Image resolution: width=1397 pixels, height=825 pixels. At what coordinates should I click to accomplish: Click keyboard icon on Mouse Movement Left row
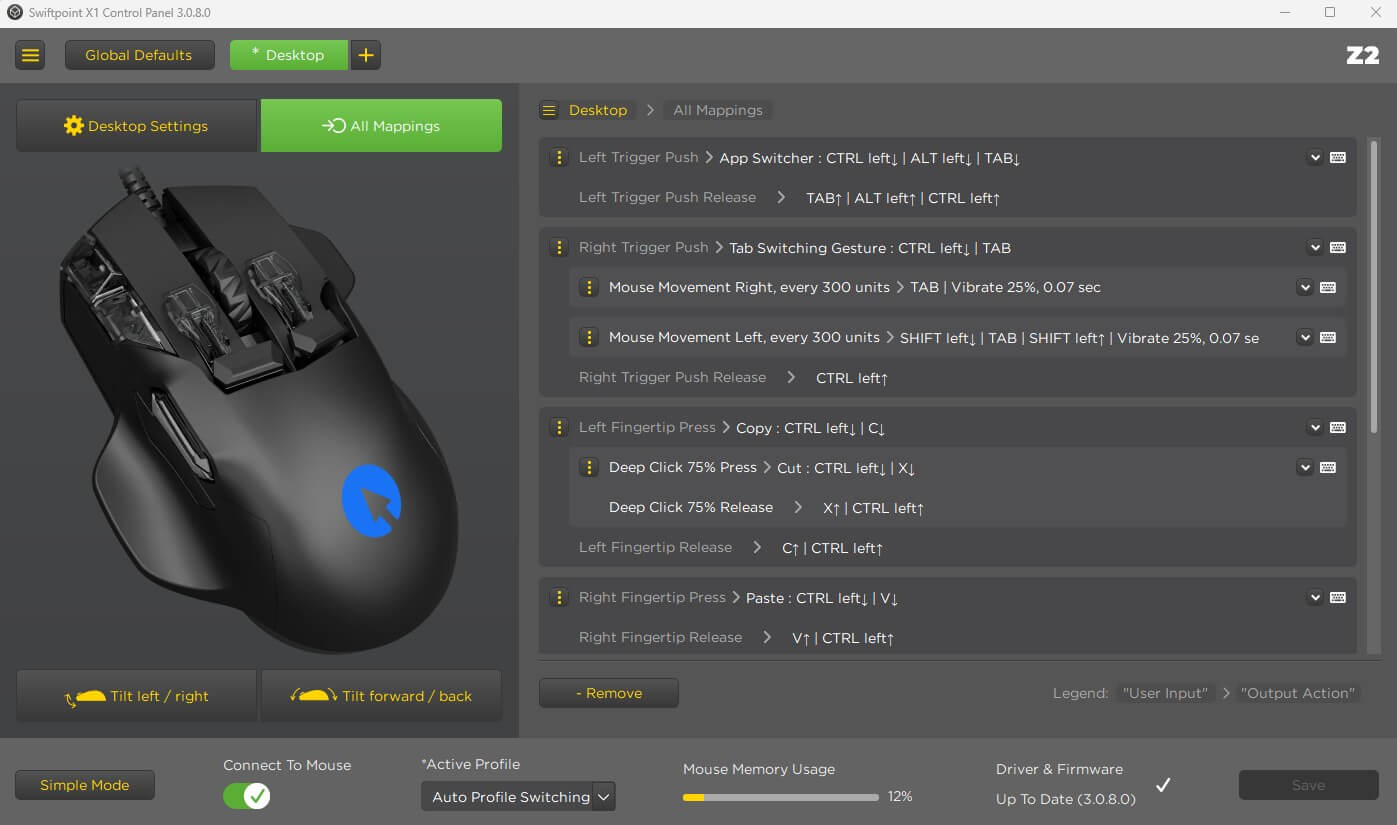(1328, 338)
